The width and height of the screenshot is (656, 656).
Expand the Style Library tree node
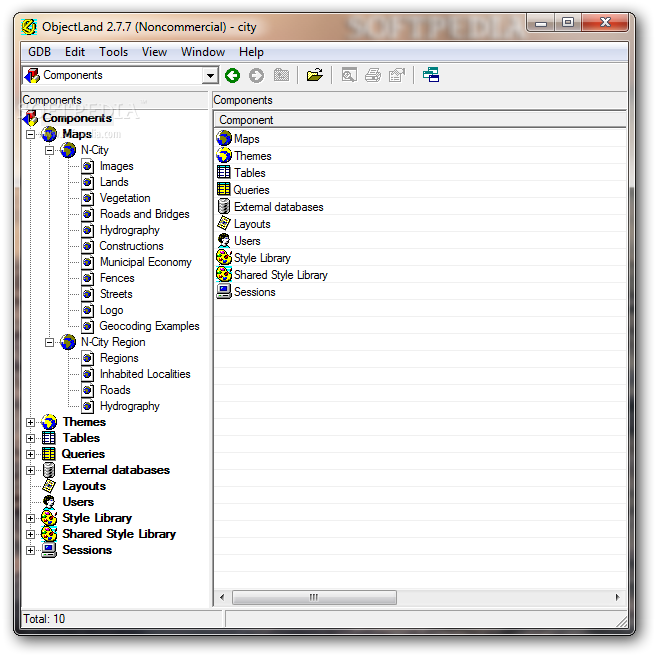point(30,518)
